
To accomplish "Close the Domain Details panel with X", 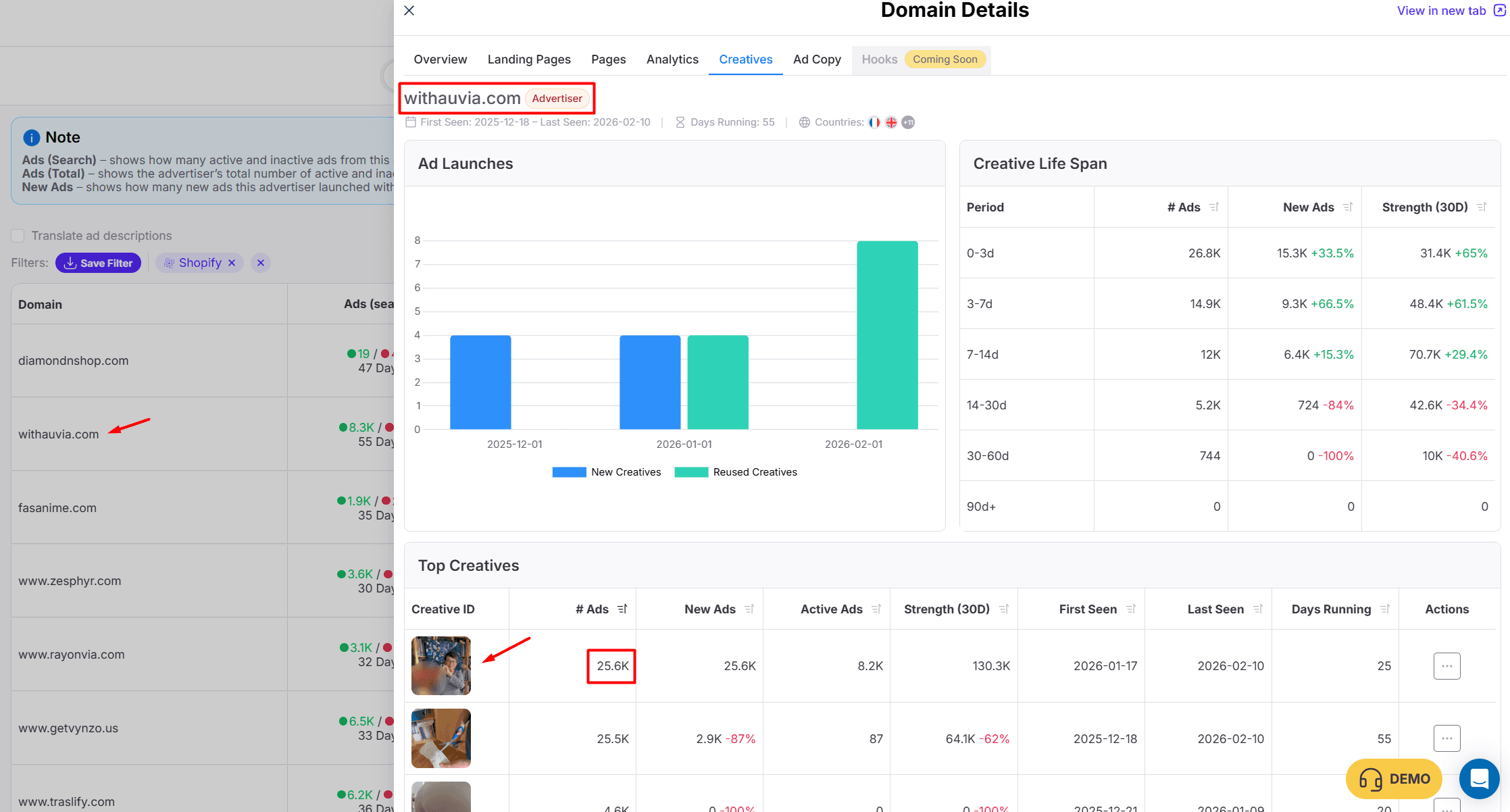I will (x=409, y=11).
